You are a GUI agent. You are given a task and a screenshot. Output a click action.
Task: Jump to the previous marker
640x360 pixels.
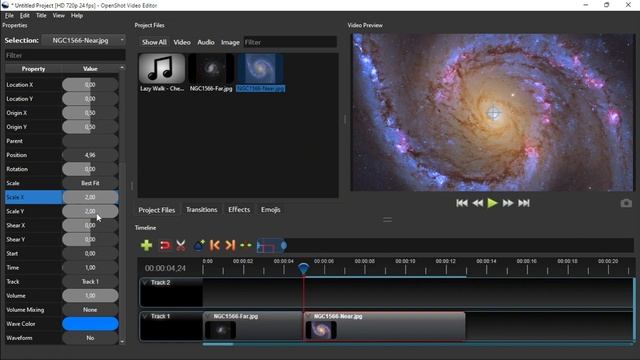point(215,245)
